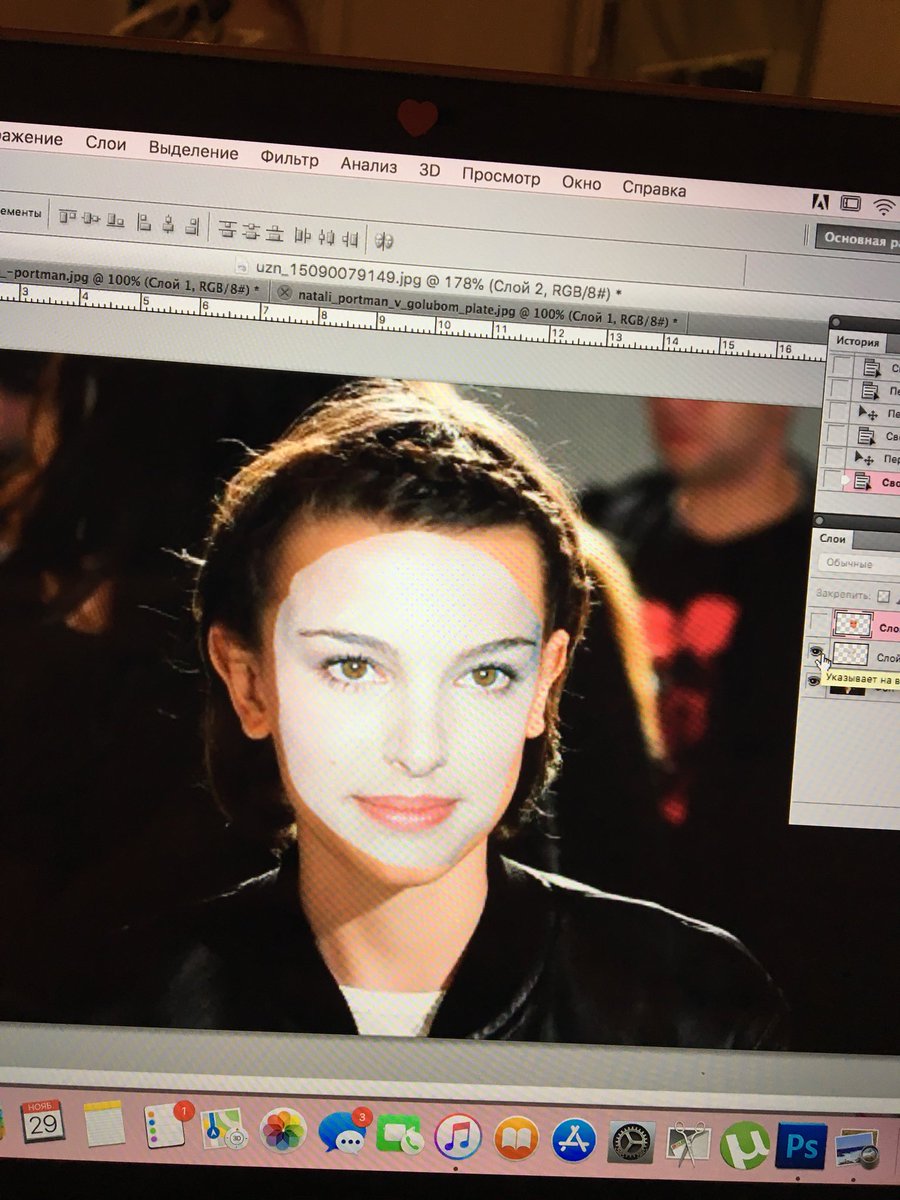Switch to the _portman.jpg @ 100% document tab

click(x=130, y=278)
